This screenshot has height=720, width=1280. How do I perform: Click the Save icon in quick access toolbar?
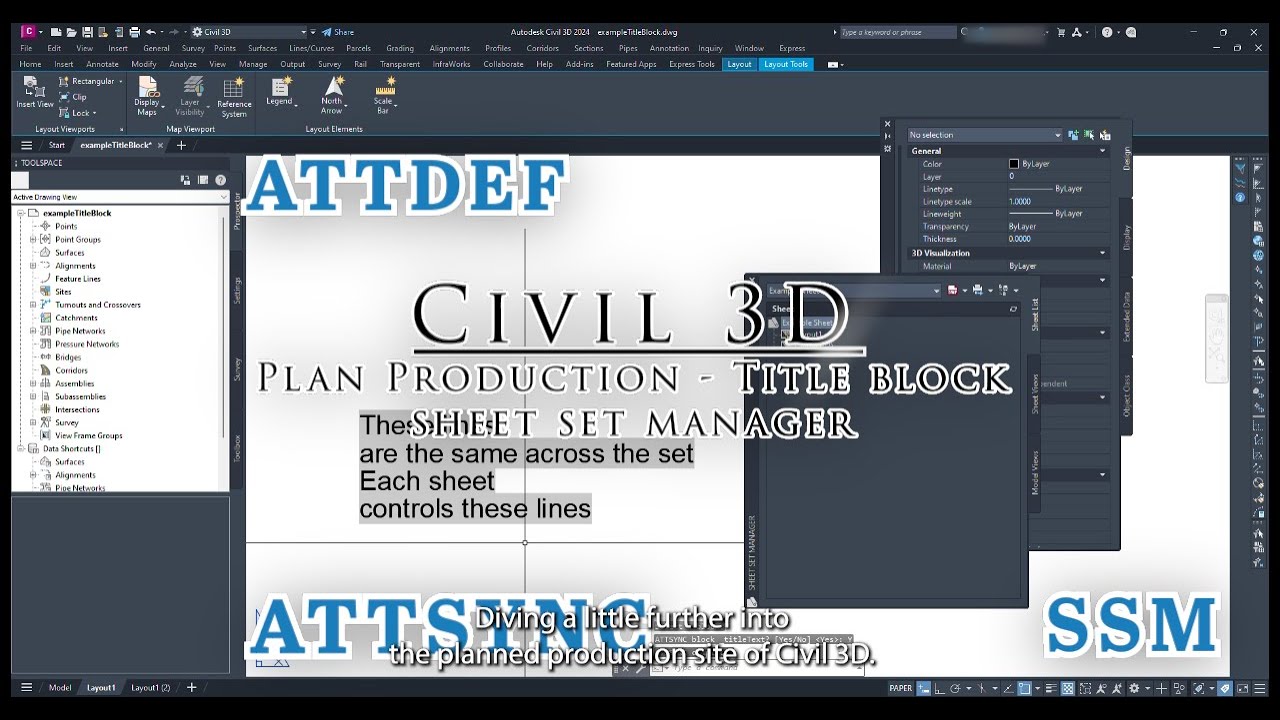[88, 32]
